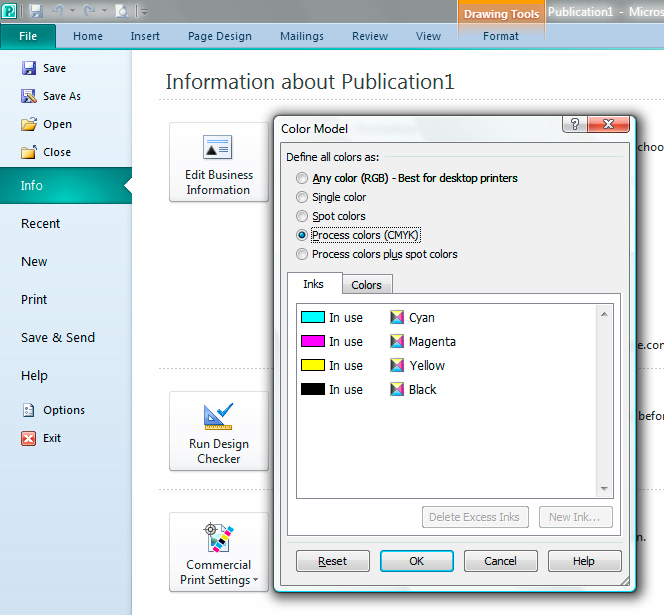Click the cyan ink color swatch
The height and width of the screenshot is (615, 664).
click(313, 318)
